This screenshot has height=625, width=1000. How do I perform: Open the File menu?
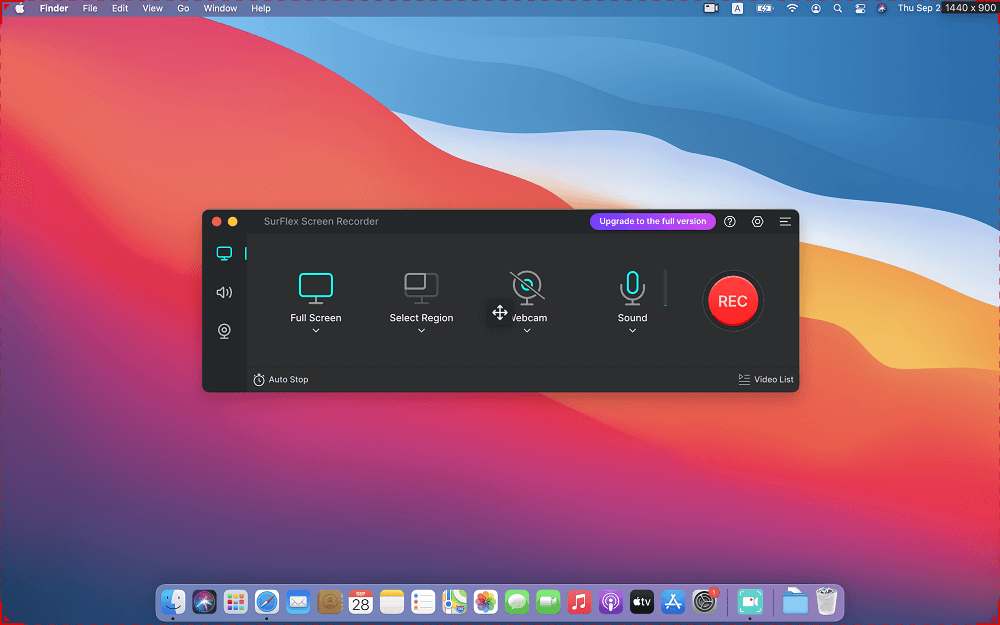pyautogui.click(x=90, y=8)
